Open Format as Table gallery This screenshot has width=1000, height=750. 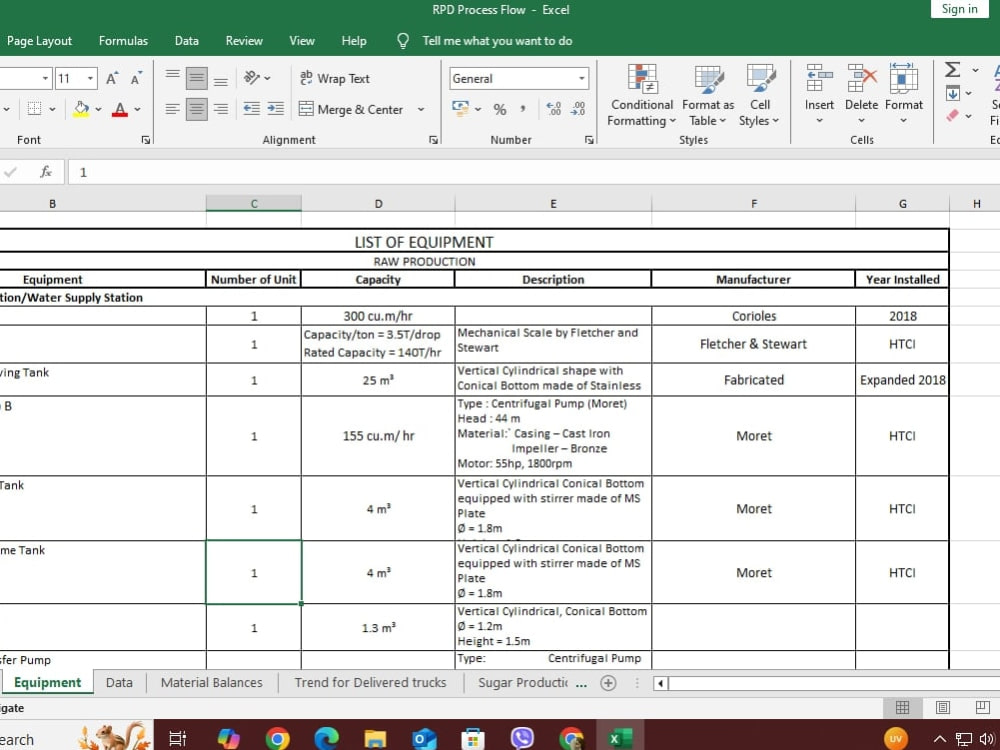pos(708,96)
